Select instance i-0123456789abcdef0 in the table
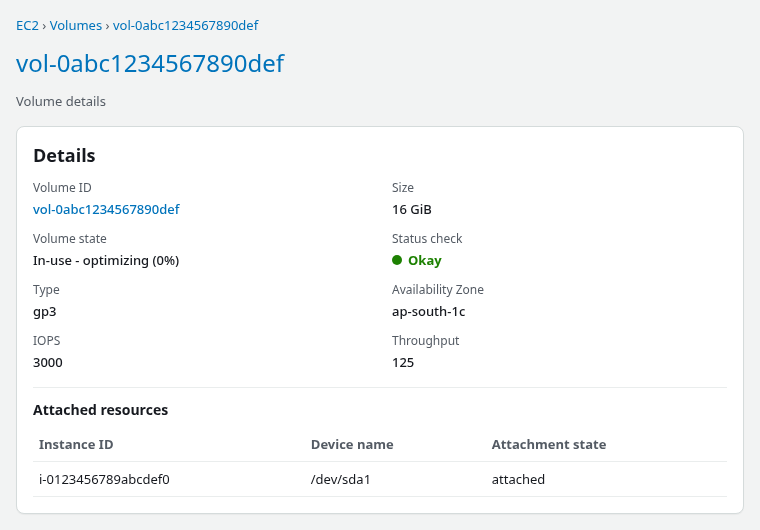Viewport: 760px width, 530px height. pos(104,480)
